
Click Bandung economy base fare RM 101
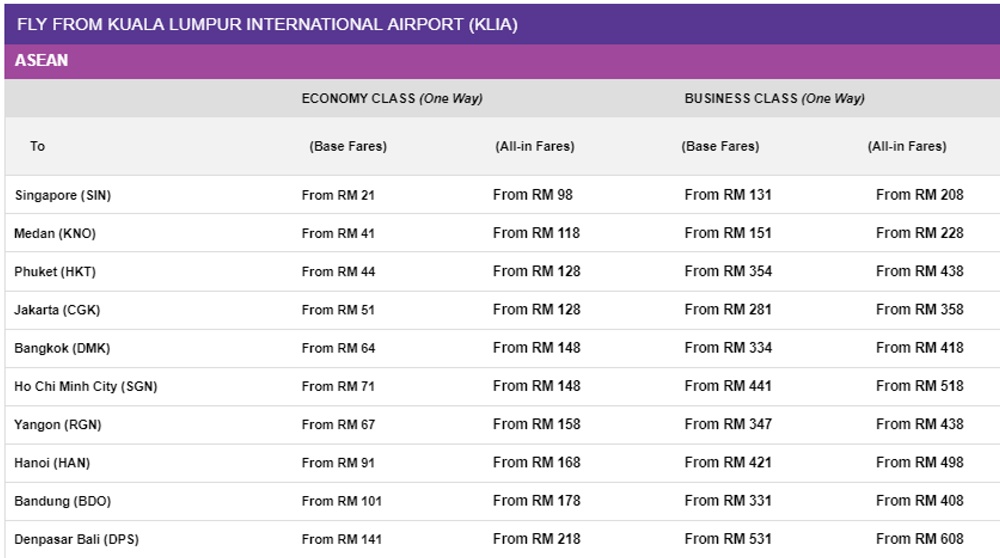(x=341, y=501)
